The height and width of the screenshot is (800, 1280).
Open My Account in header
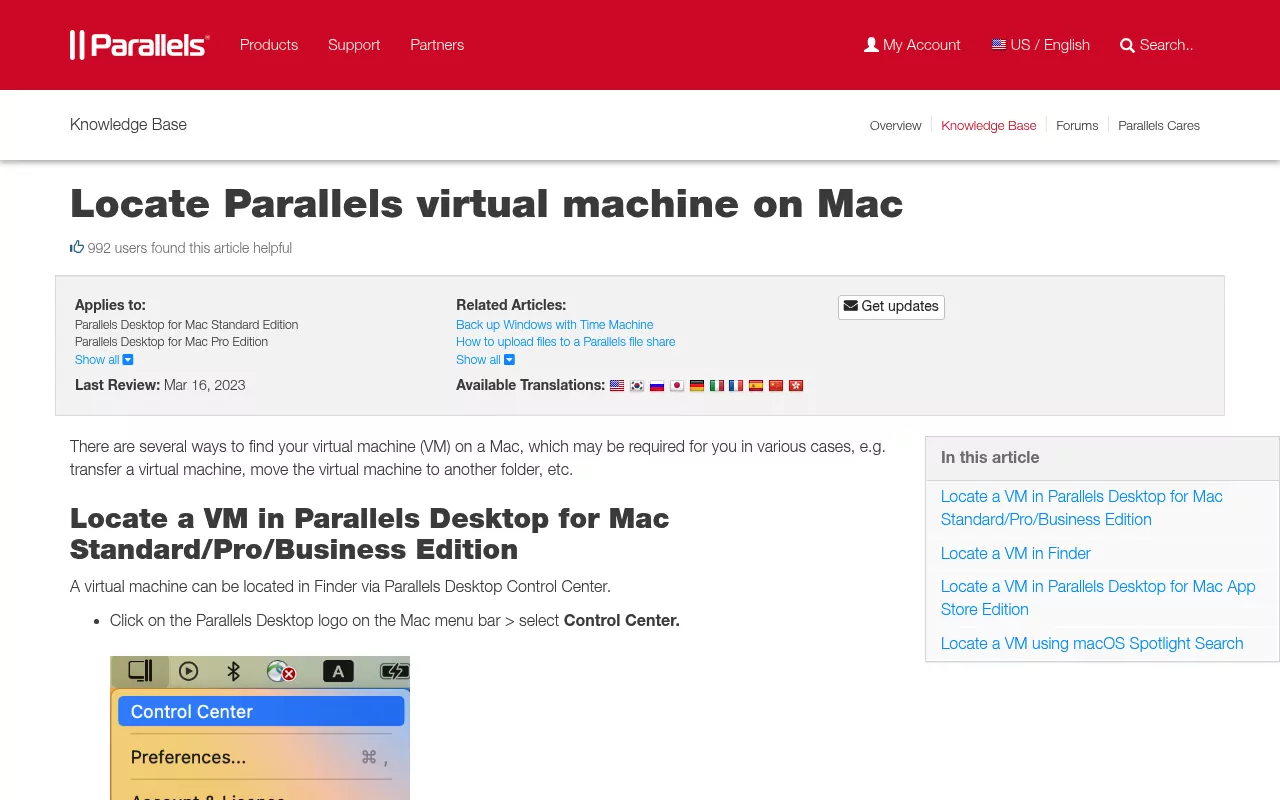pyautogui.click(x=912, y=45)
